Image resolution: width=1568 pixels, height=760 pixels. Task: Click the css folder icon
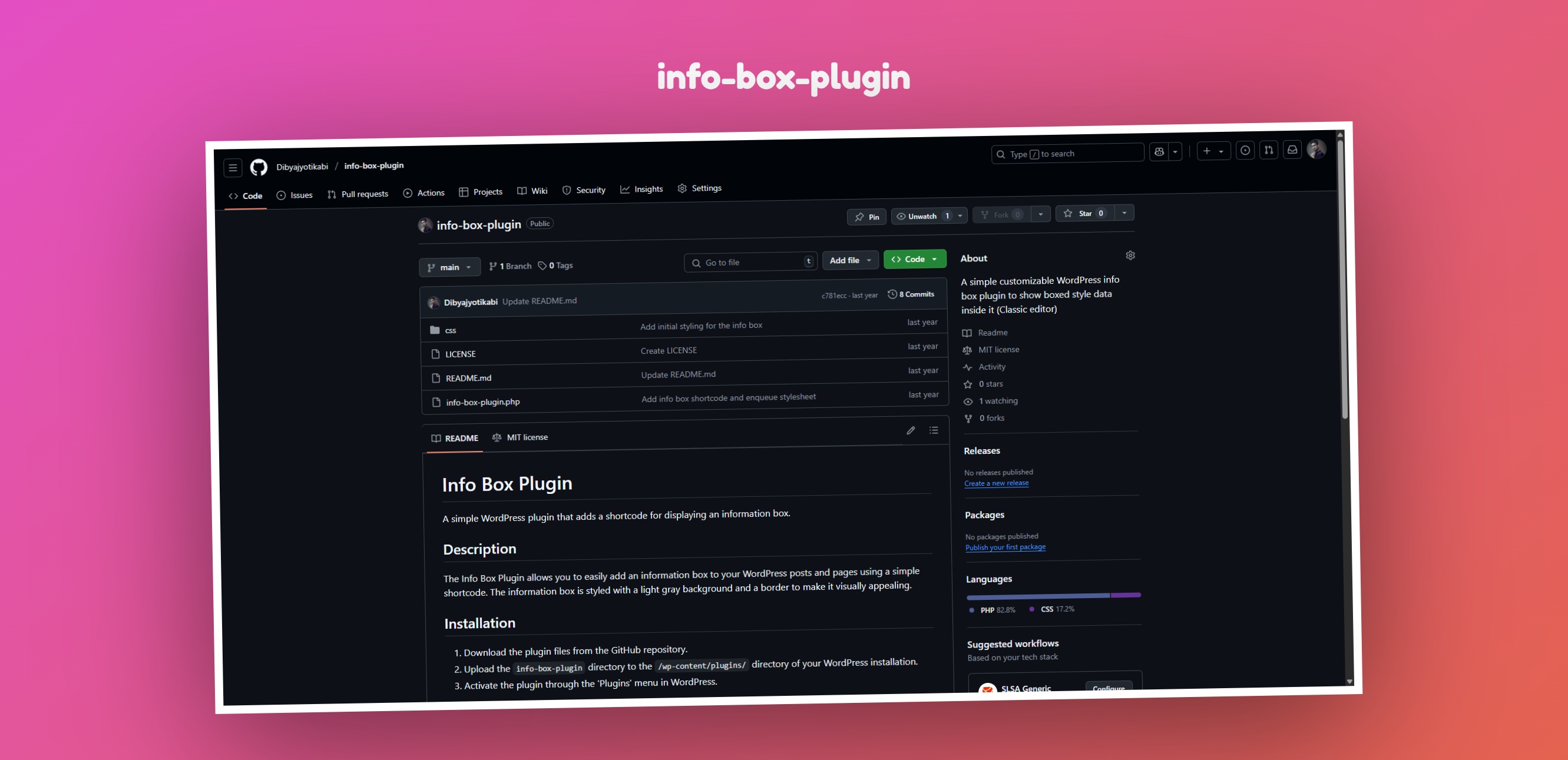pos(435,330)
